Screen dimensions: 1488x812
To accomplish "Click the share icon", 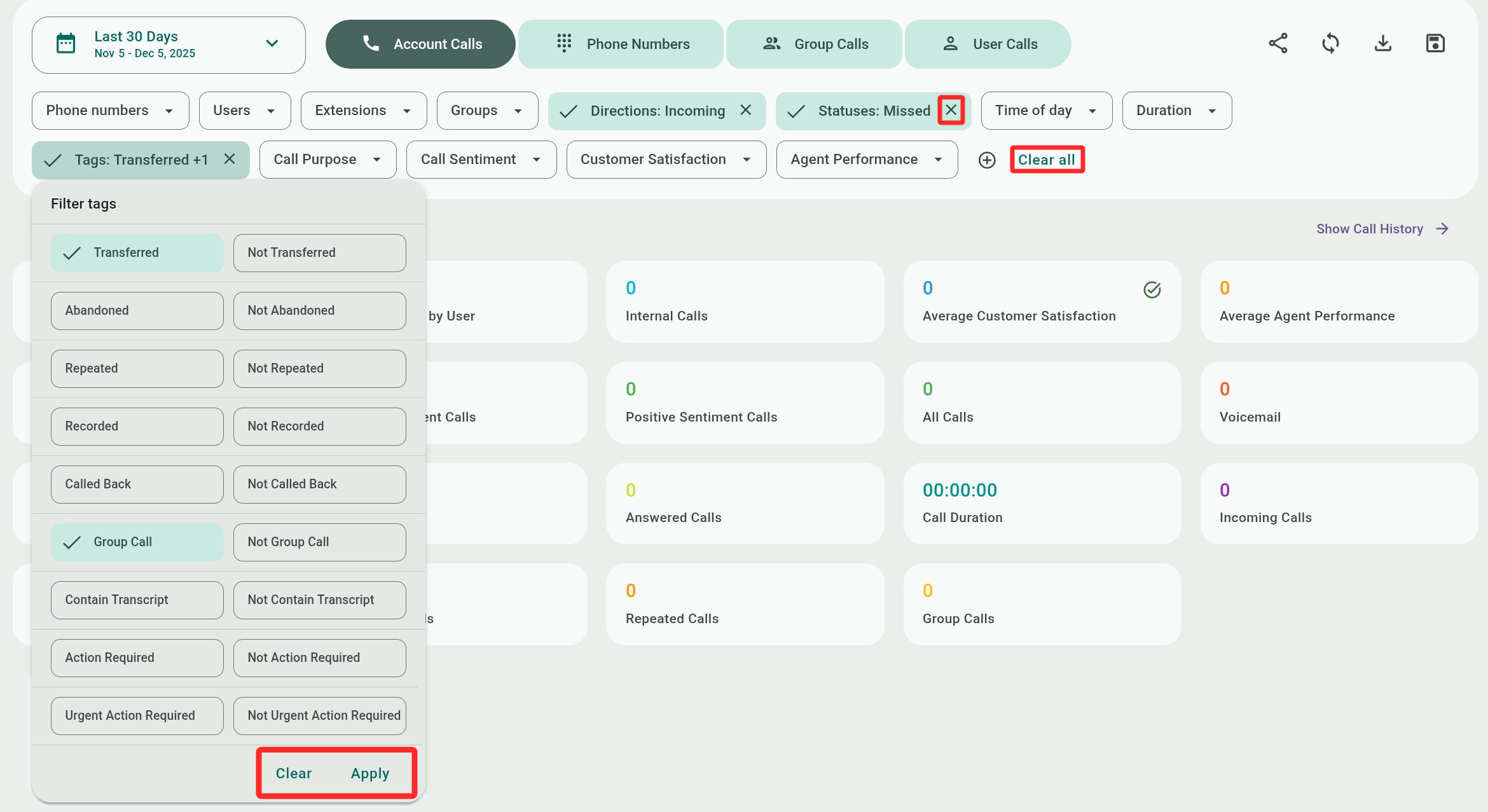I will tap(1278, 44).
